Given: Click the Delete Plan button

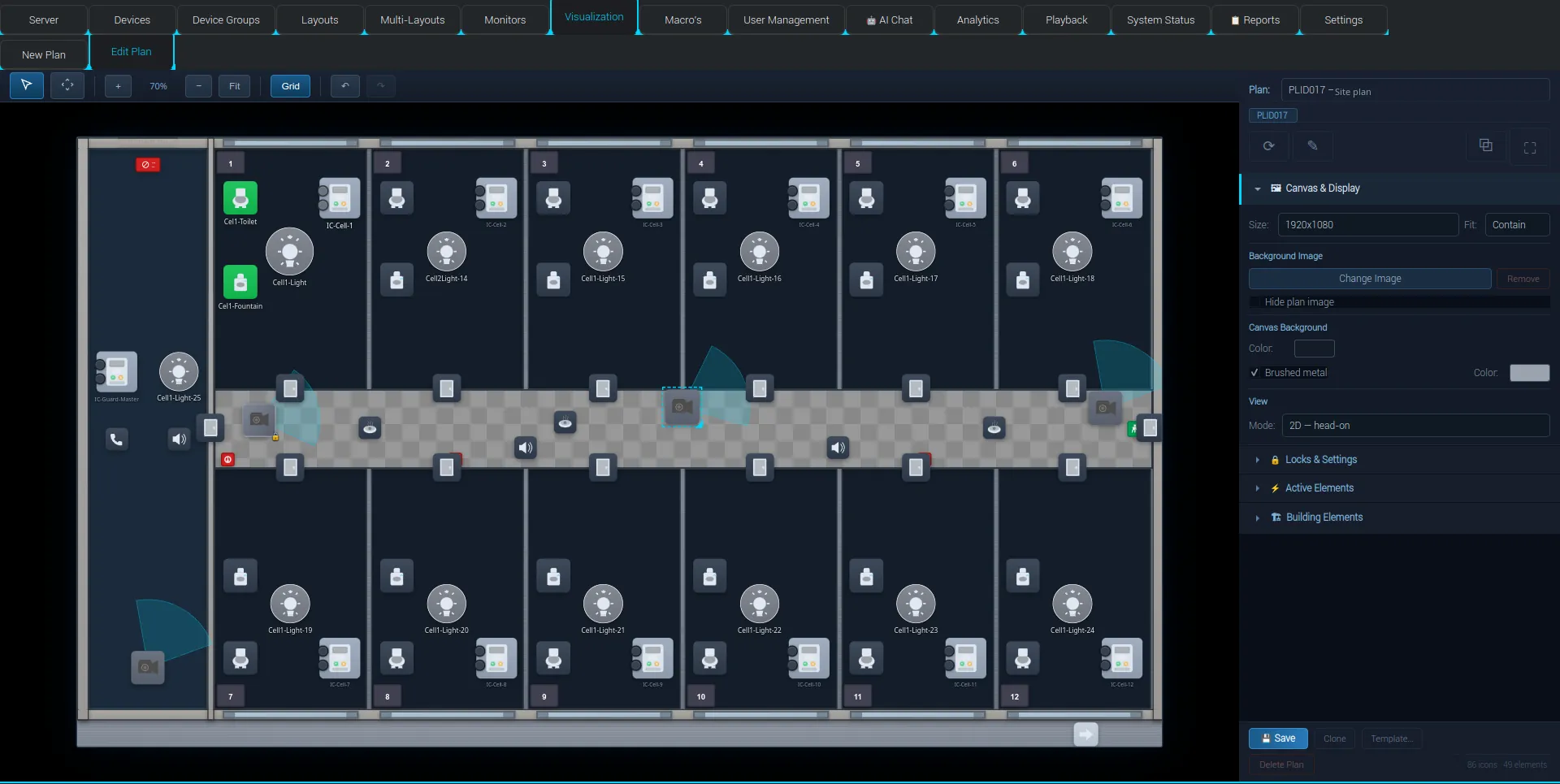Looking at the screenshot, I should [1281, 765].
